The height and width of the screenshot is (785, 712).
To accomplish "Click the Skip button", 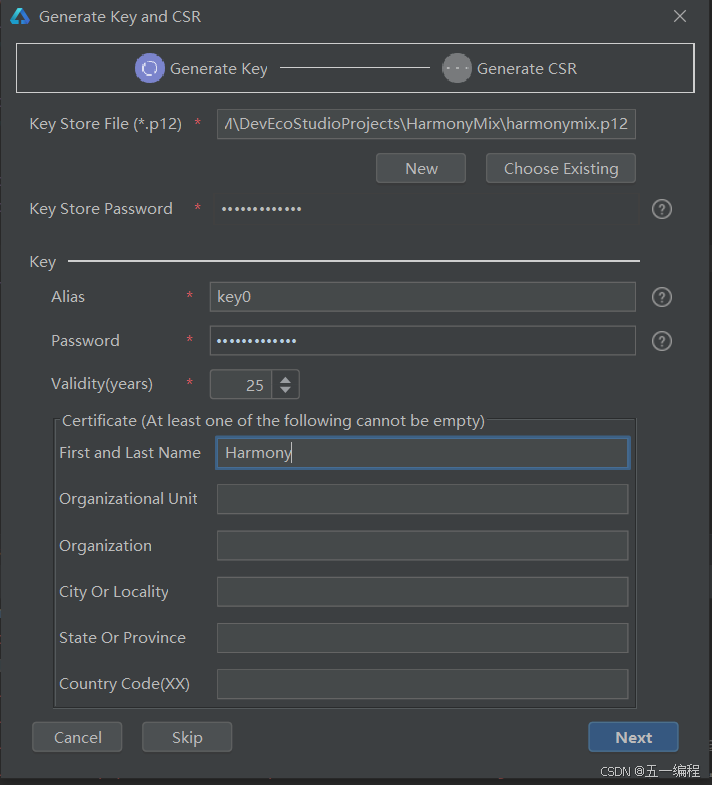I will (187, 737).
